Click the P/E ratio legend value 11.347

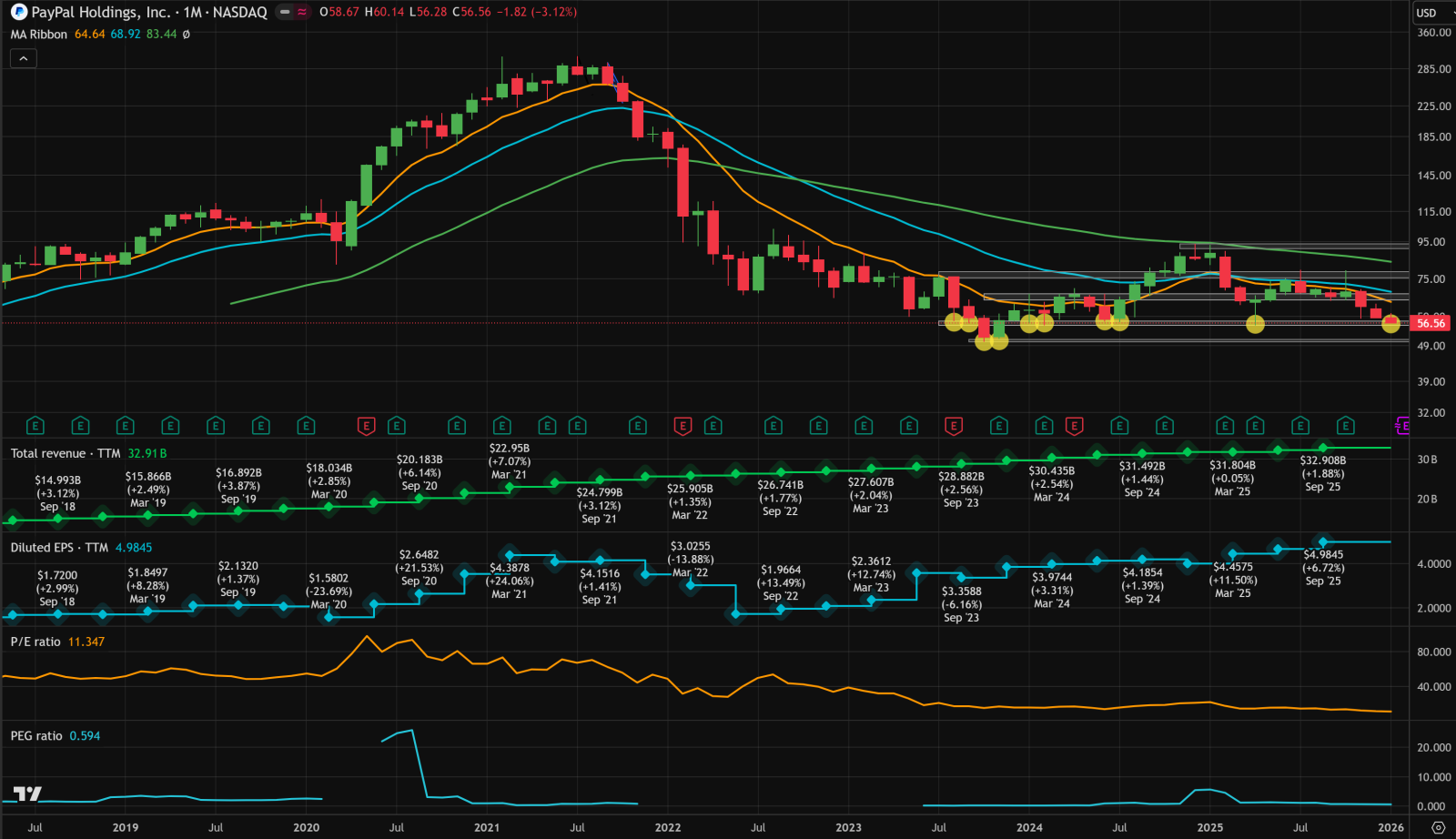(86, 642)
